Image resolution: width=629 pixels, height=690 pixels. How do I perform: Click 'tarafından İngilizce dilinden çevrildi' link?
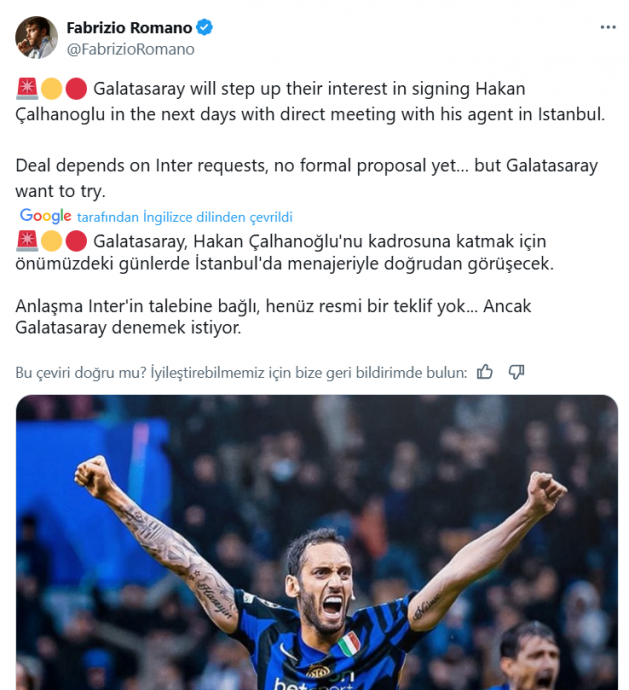[184, 217]
